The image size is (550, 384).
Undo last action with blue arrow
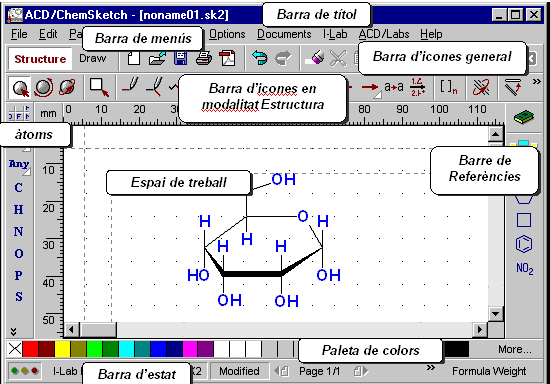(x=260, y=58)
